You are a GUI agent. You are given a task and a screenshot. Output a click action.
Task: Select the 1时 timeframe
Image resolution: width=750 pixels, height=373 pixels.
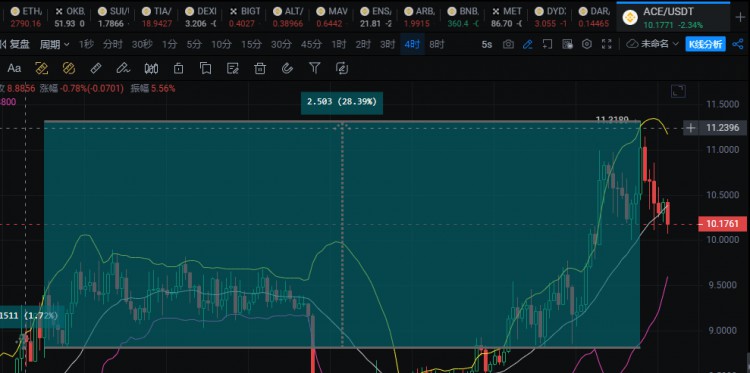coord(339,44)
